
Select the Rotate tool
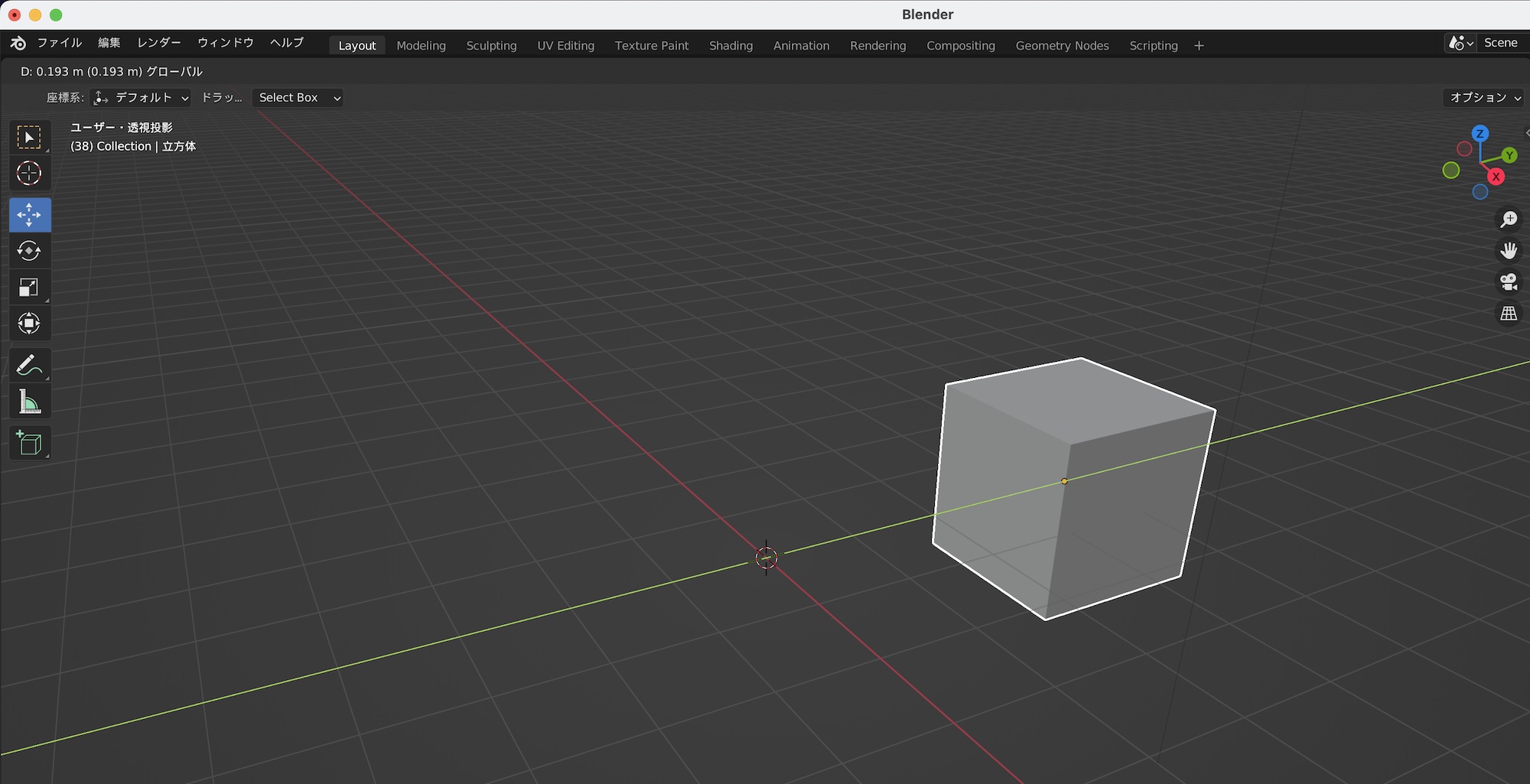click(x=29, y=251)
